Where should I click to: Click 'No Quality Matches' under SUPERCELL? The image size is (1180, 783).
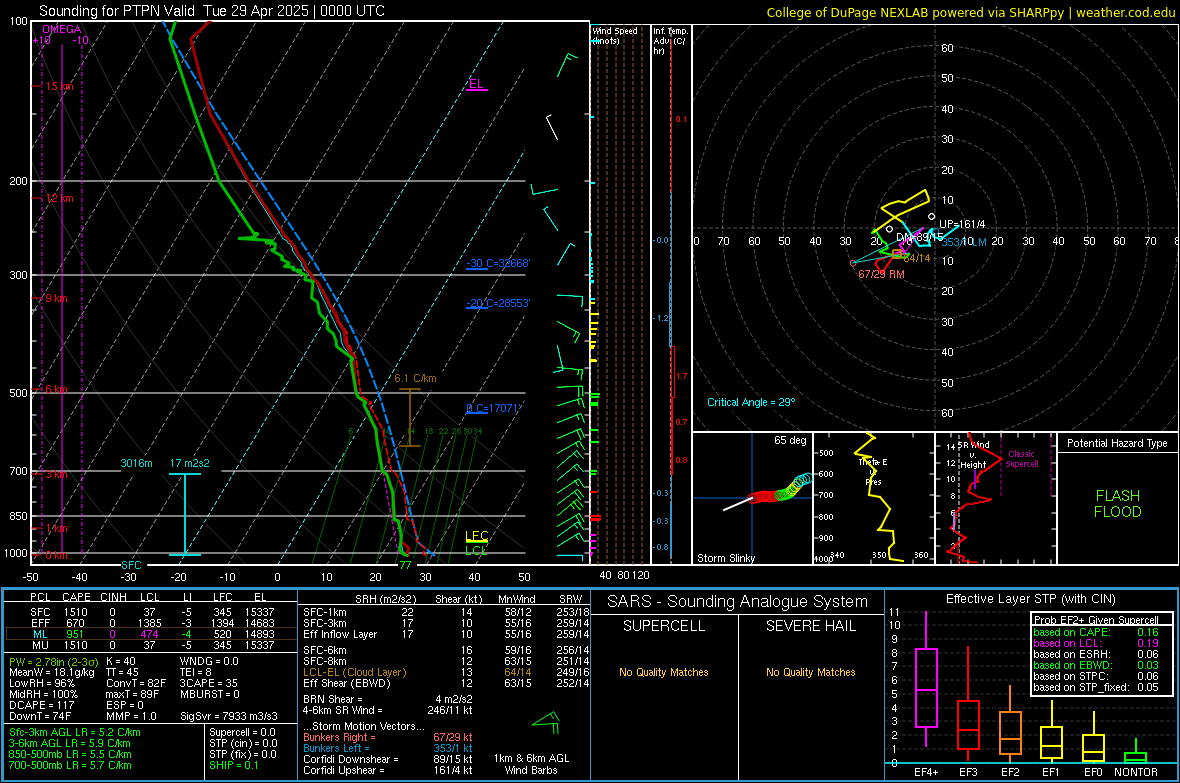pyautogui.click(x=664, y=672)
